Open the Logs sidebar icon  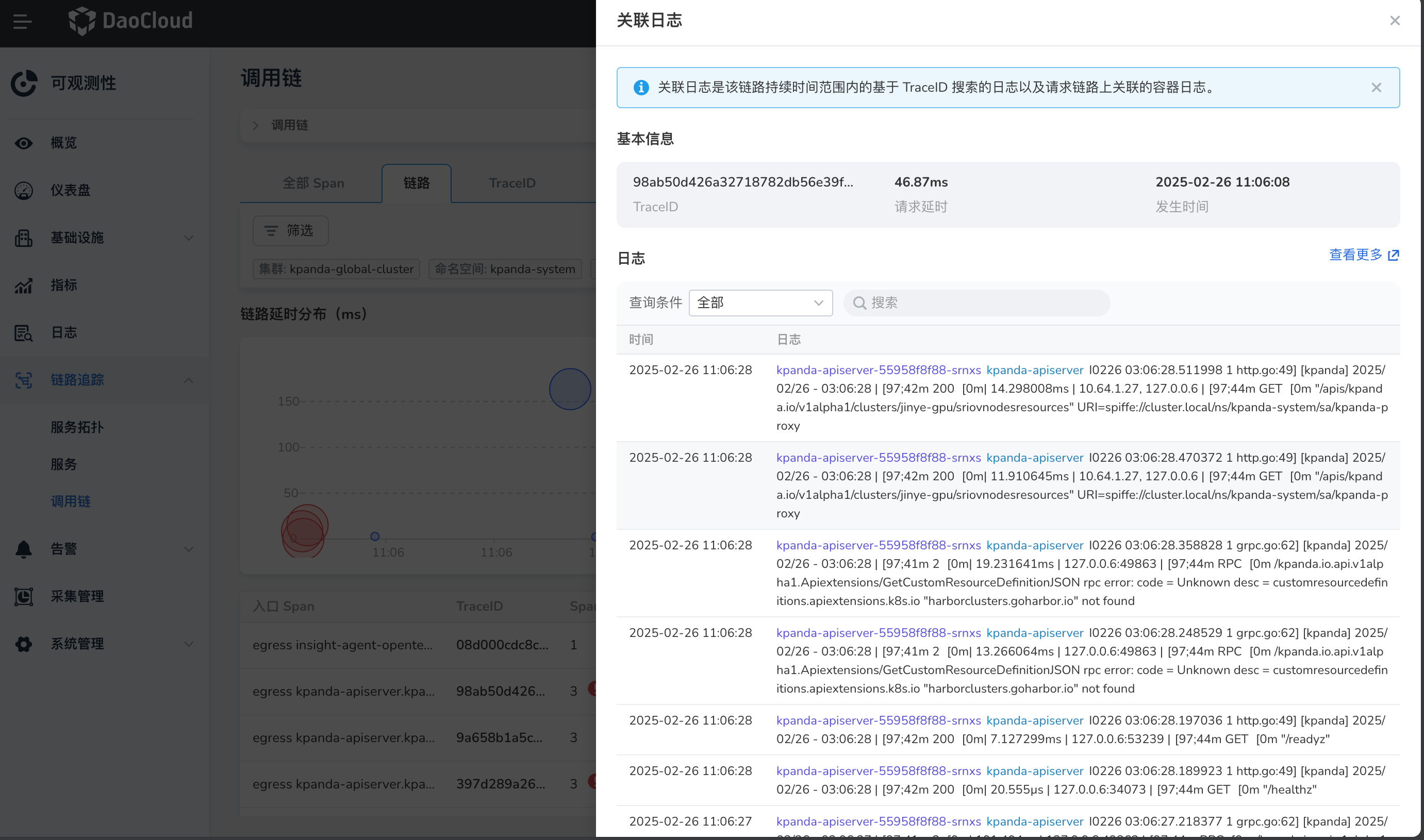click(x=23, y=333)
